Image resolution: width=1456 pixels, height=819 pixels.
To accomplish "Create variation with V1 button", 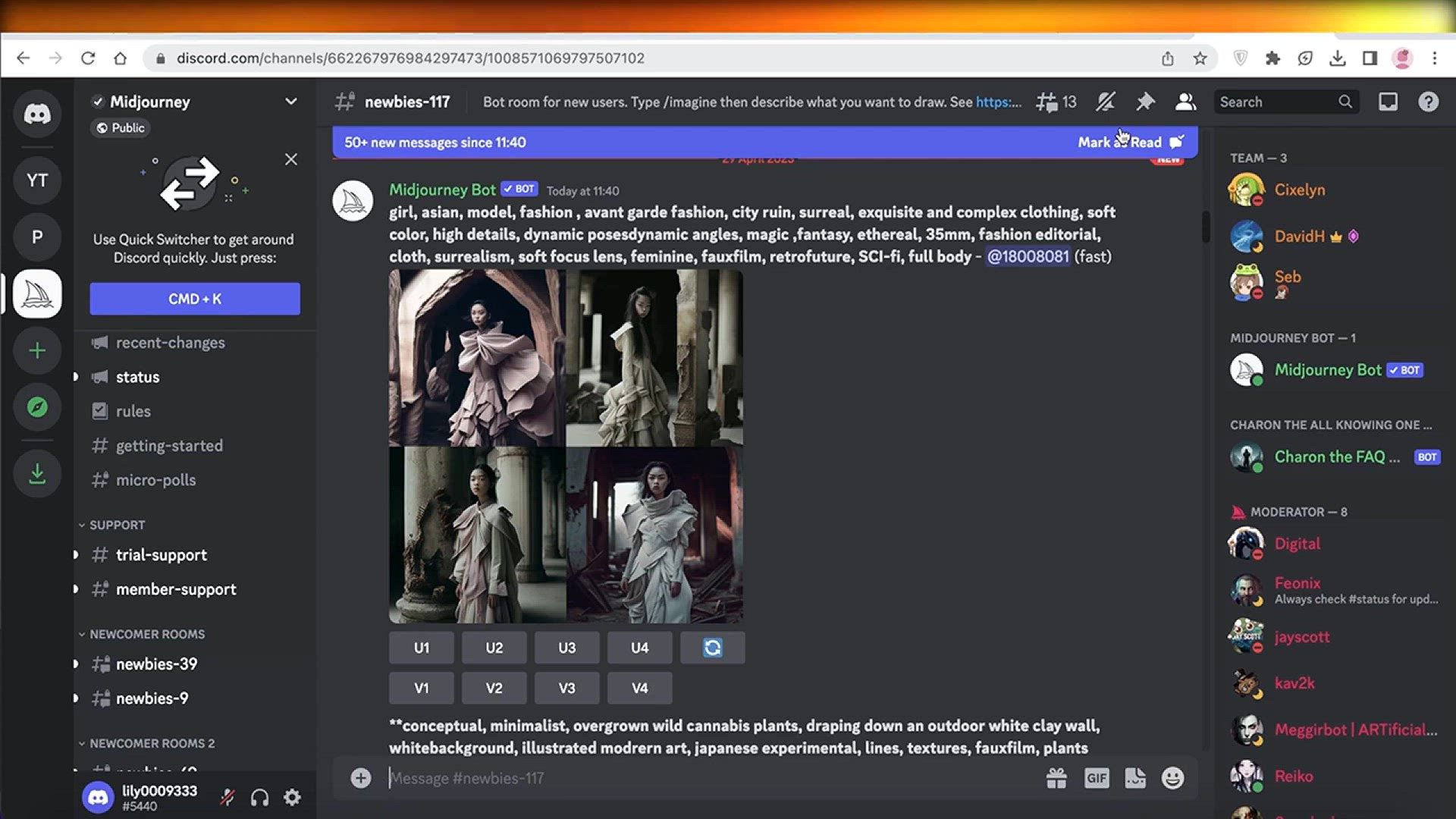I will (422, 688).
